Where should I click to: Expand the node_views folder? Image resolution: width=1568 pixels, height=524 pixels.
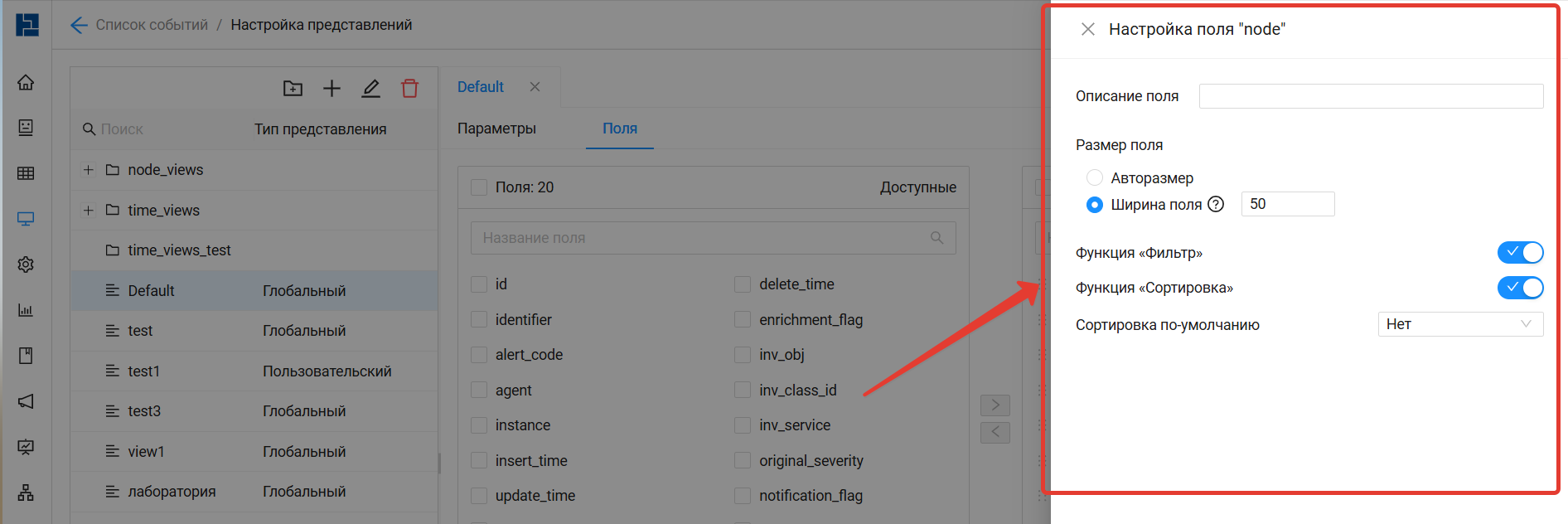point(89,170)
